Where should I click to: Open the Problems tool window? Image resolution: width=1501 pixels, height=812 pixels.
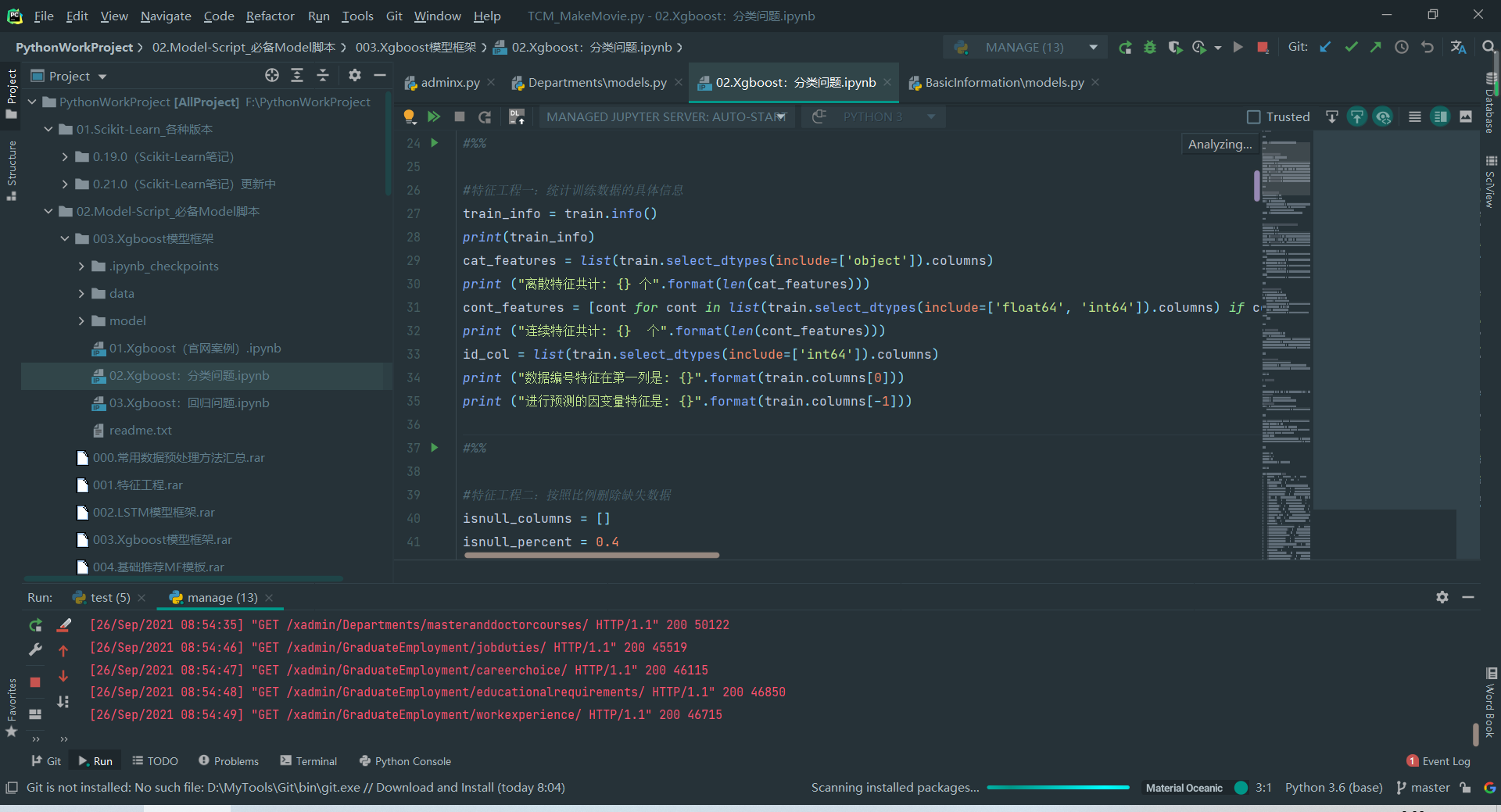click(x=228, y=761)
